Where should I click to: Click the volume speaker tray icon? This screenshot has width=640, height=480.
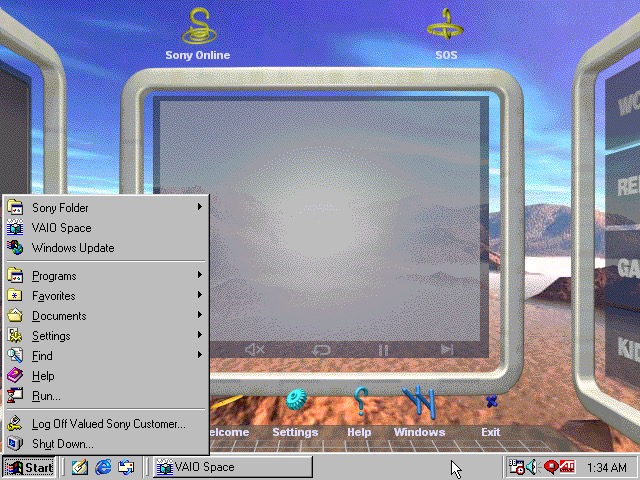point(531,467)
